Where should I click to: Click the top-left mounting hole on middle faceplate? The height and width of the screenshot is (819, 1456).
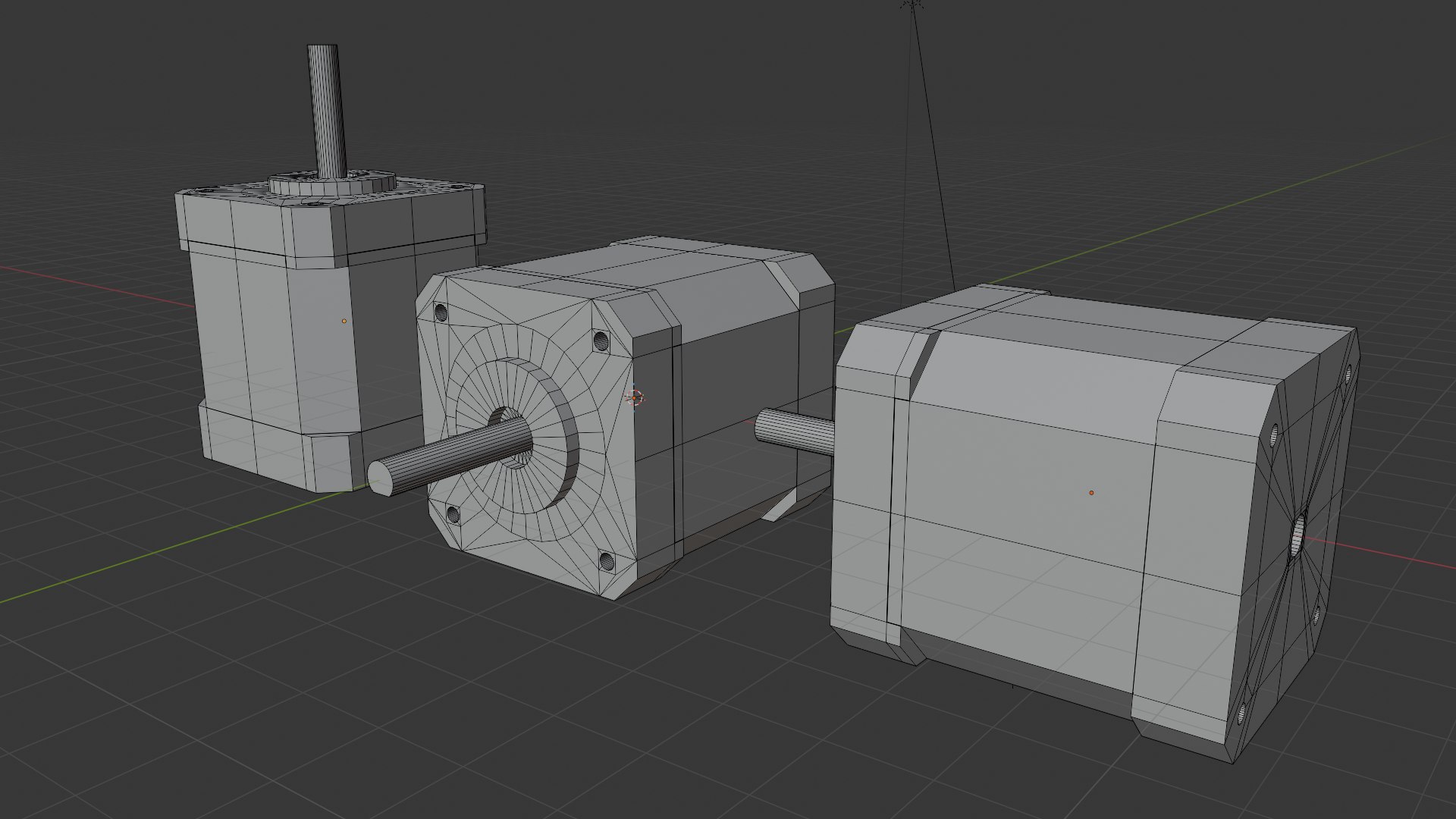pyautogui.click(x=441, y=312)
